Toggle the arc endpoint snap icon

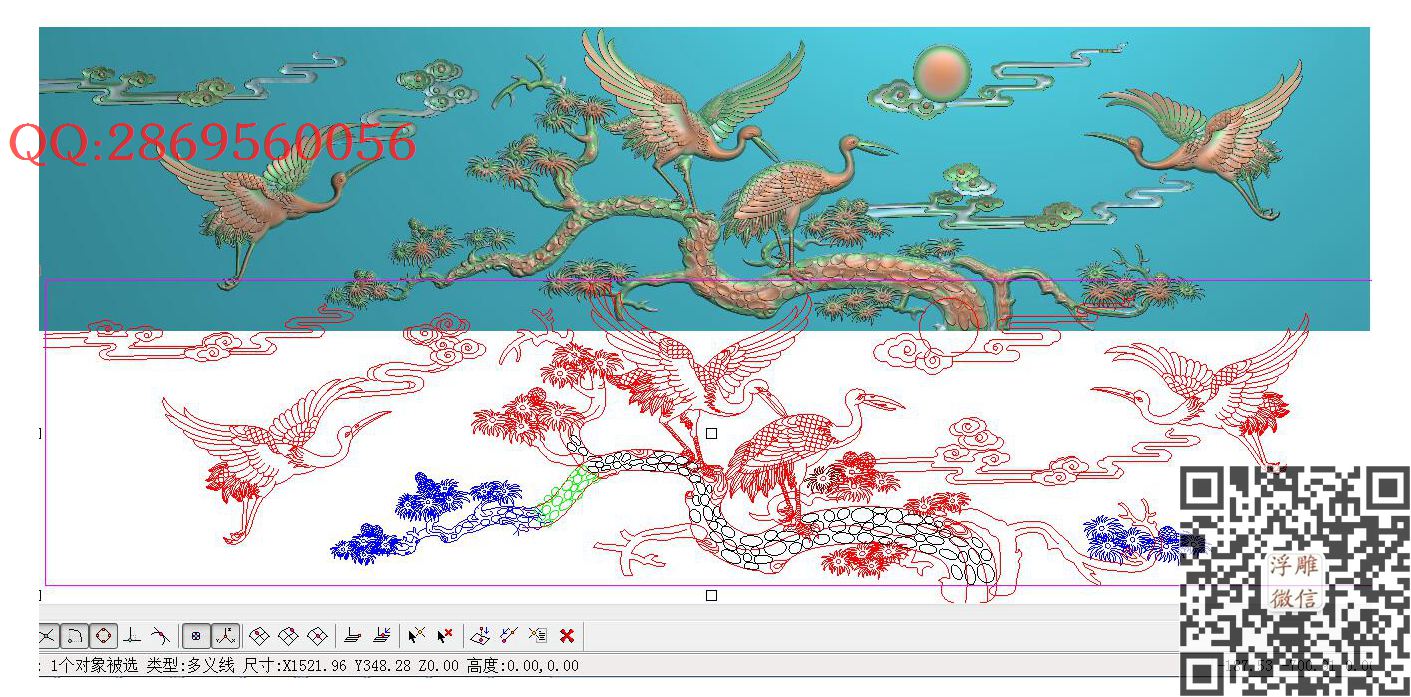coord(75,636)
